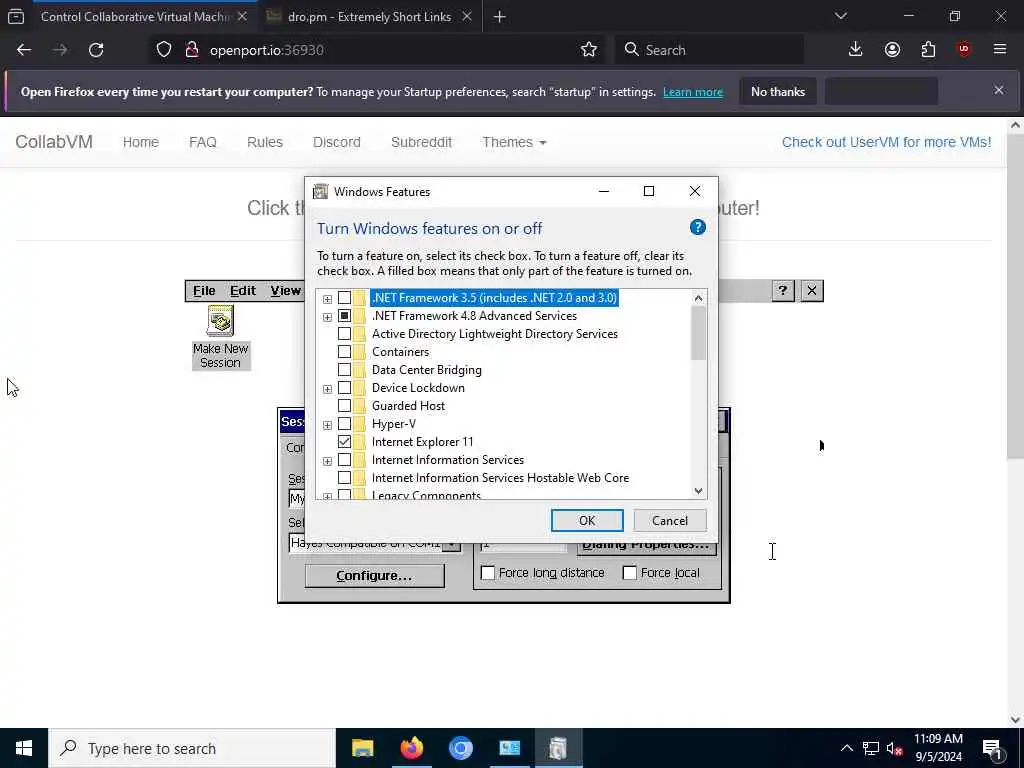Expand Internet Information Services node
This screenshot has width=1024, height=768.
coord(327,461)
